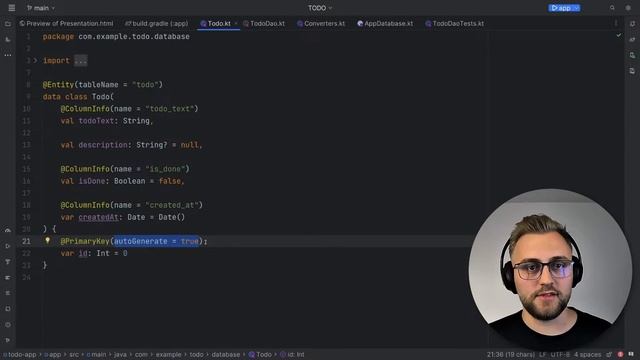This screenshot has height=360, width=640.
Task: Click todo-app in breadcrumb bar
Action: [20, 354]
